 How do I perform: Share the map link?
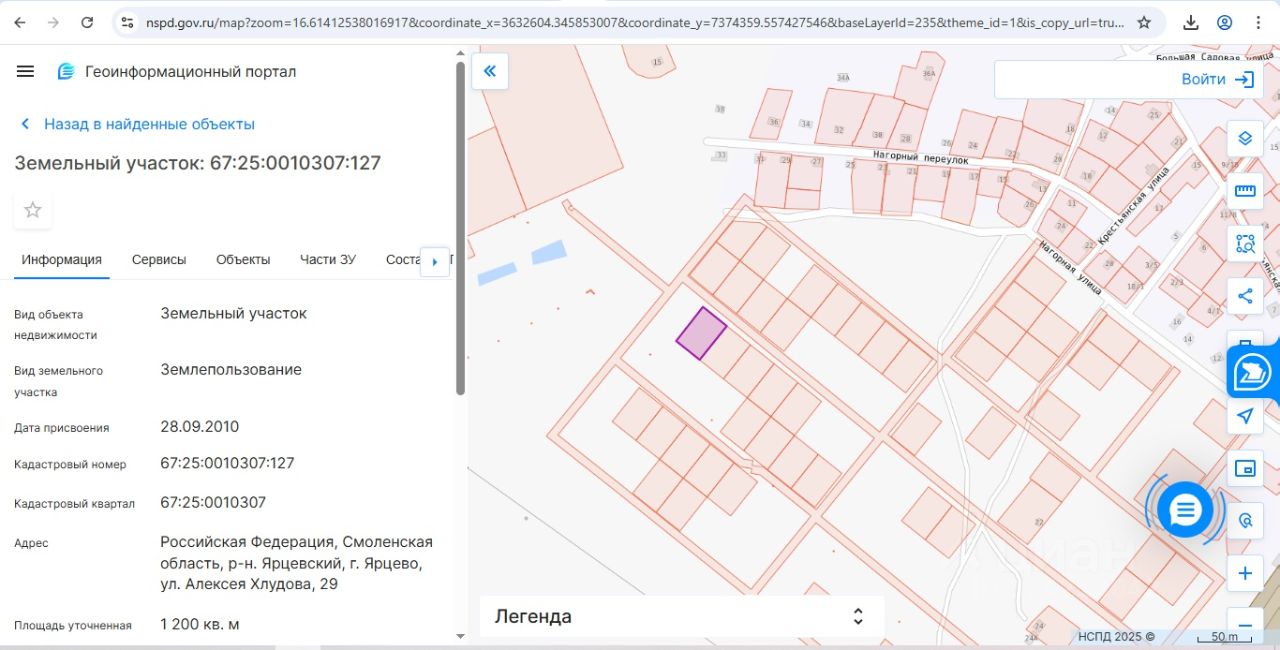coord(1245,296)
